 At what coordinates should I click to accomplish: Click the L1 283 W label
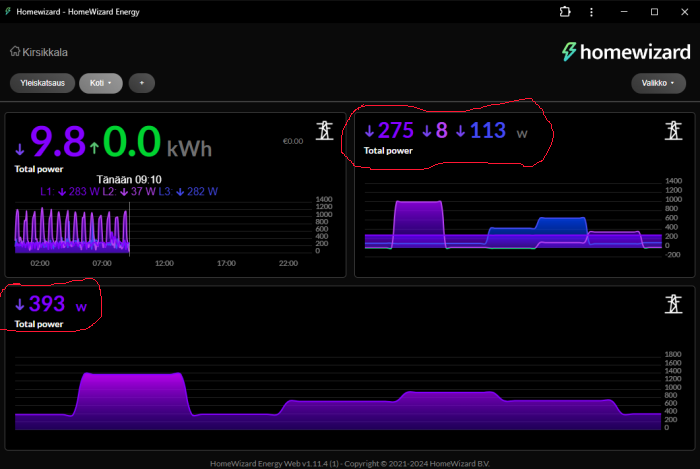click(70, 191)
